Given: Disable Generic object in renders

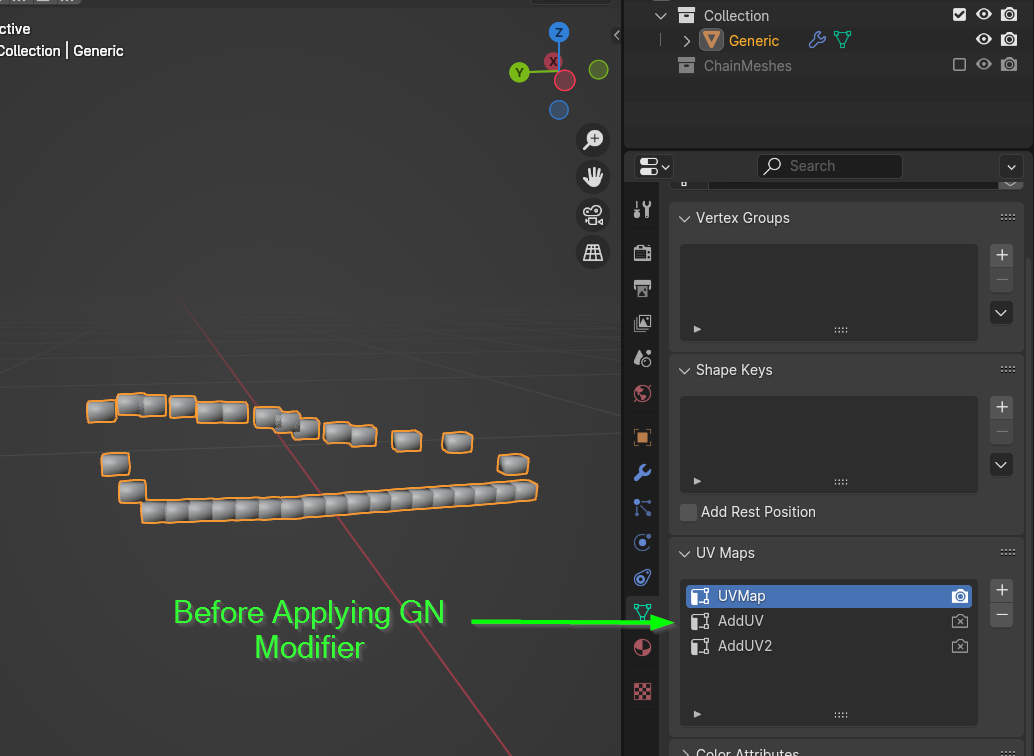Looking at the screenshot, I should (x=1009, y=40).
